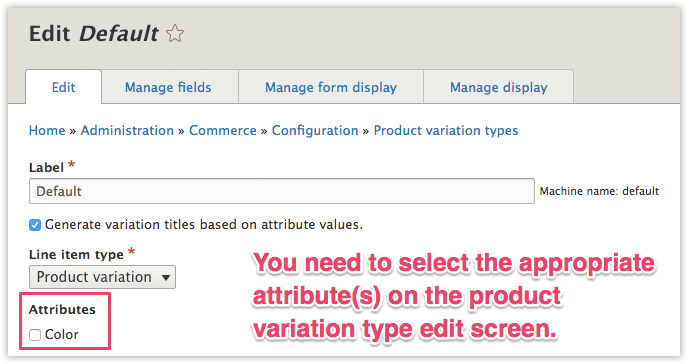This screenshot has width=688, height=364.
Task: Select the Machine name: default text
Action: click(599, 191)
